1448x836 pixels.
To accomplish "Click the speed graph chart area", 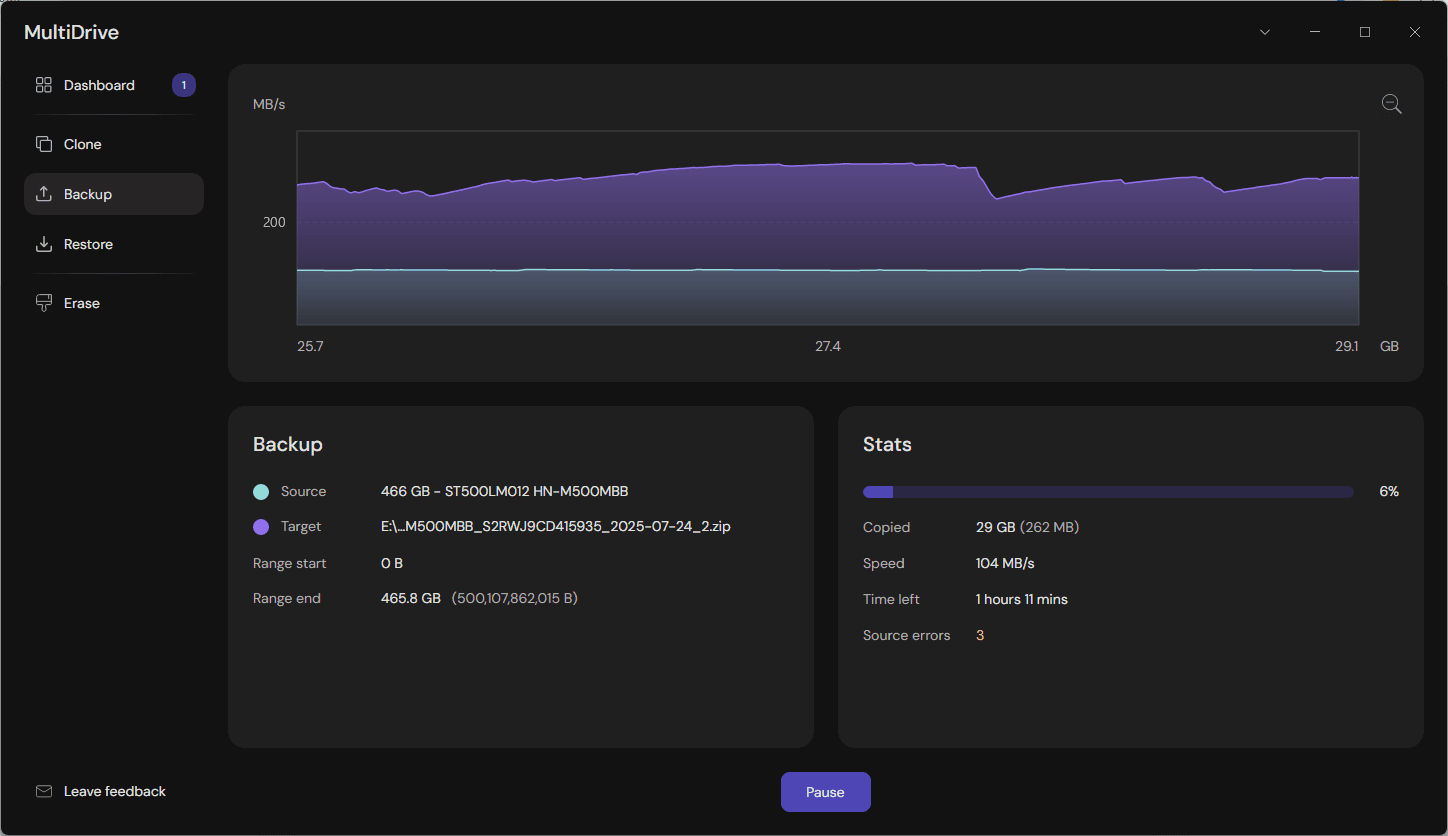I will click(827, 228).
